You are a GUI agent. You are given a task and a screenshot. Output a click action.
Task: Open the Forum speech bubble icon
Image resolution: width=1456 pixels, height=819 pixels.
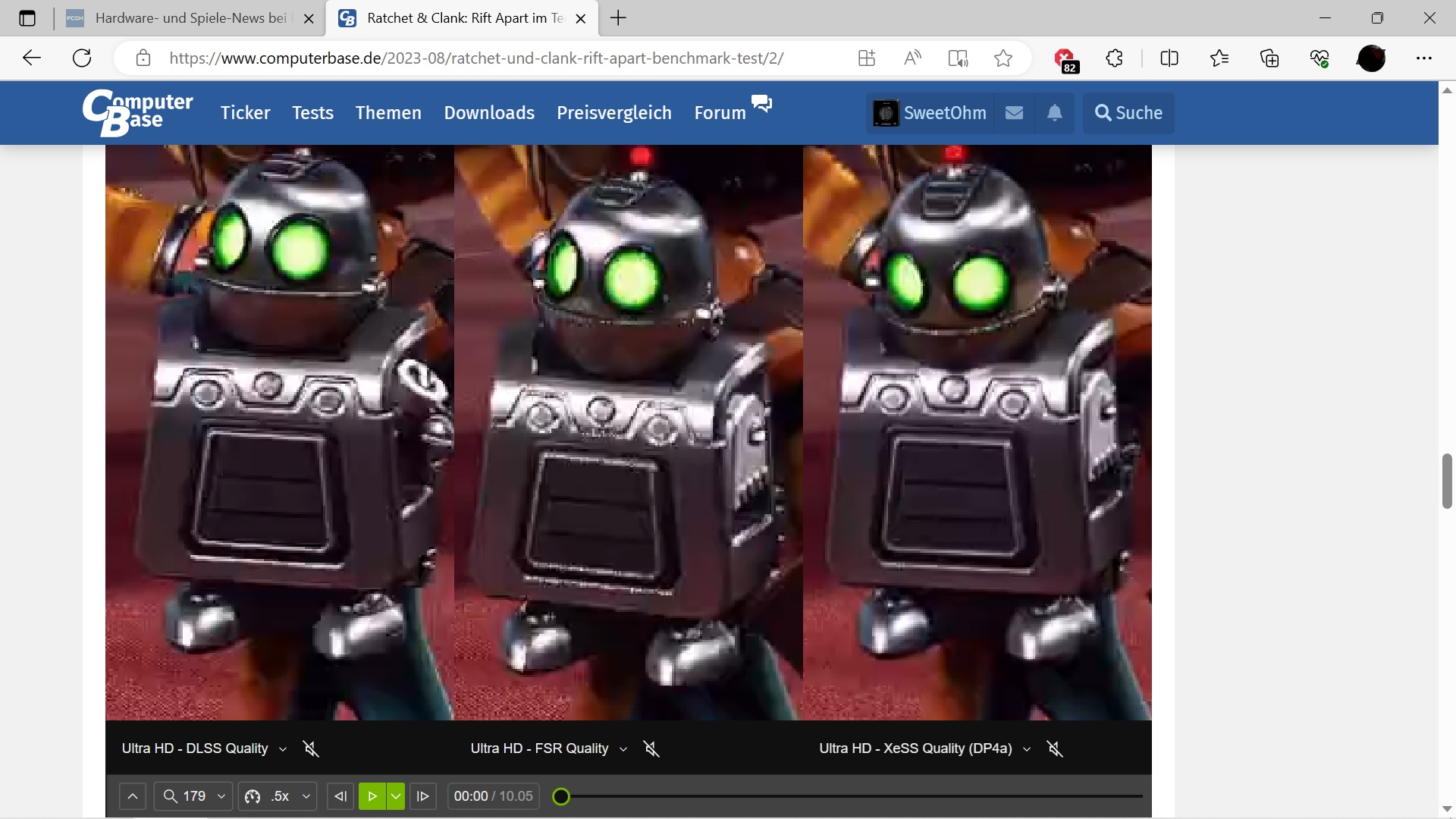(x=761, y=103)
